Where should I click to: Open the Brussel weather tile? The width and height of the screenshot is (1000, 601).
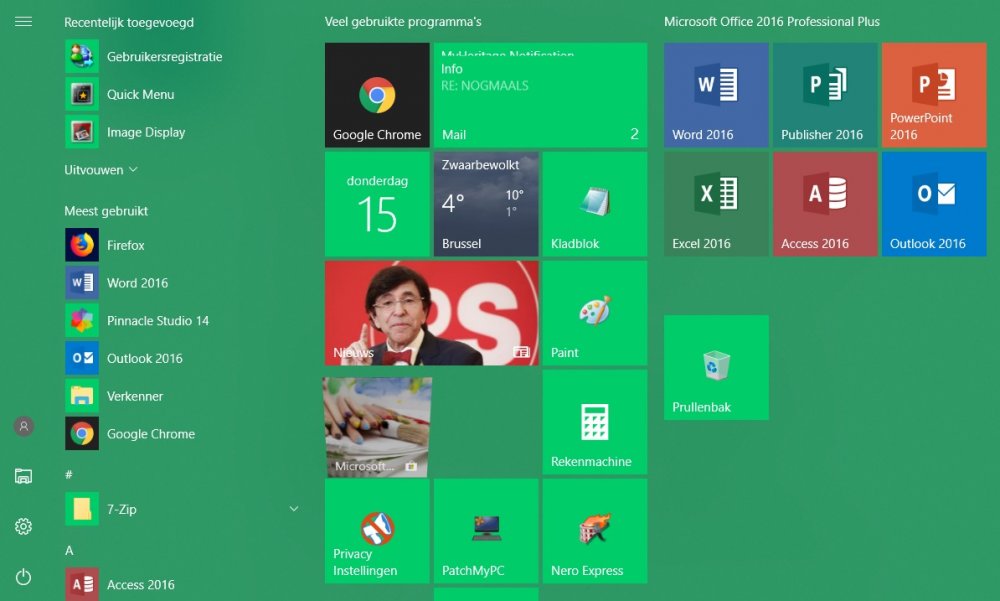coord(486,204)
